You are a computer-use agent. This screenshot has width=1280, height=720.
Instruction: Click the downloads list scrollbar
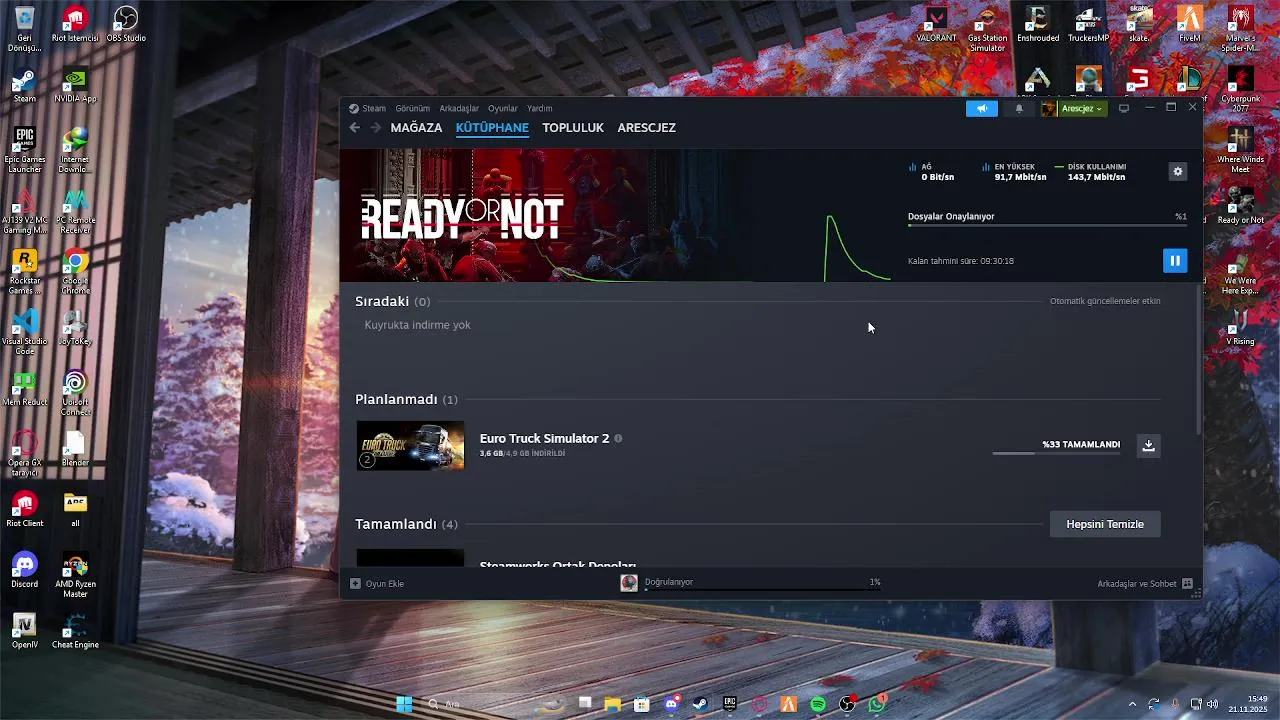click(1199, 360)
